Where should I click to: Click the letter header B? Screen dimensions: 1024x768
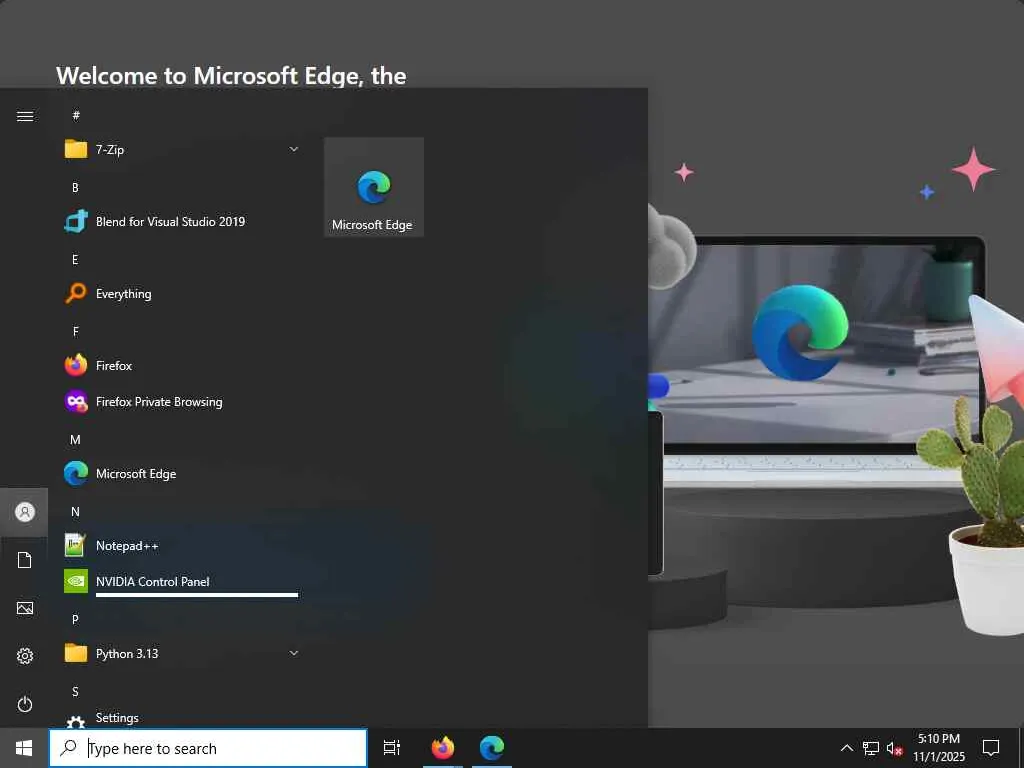[75, 187]
